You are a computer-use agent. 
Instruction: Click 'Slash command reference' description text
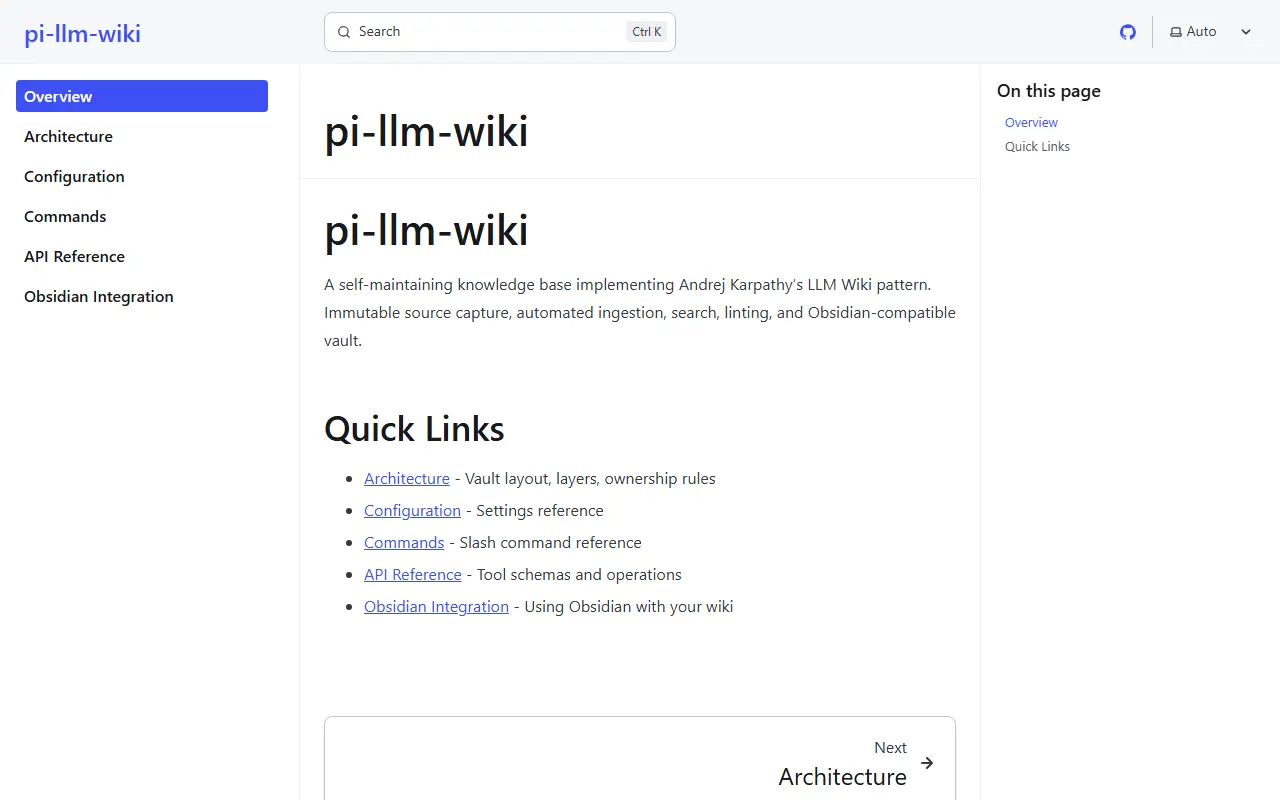point(550,542)
